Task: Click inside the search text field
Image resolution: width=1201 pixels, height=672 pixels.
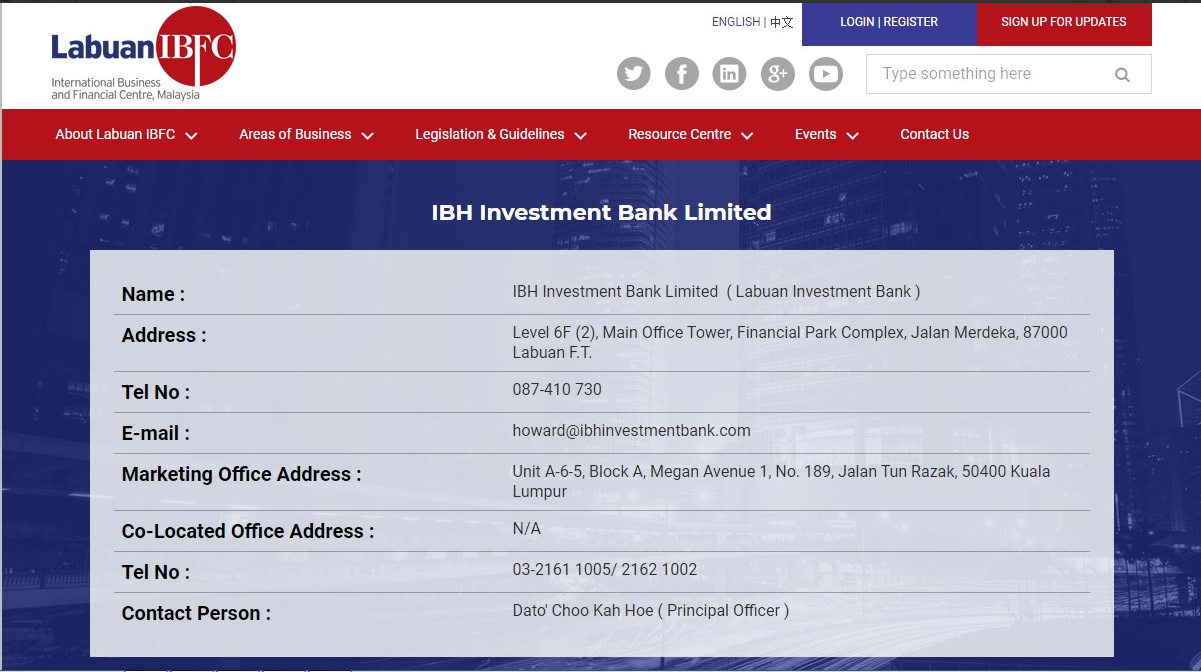Action: tap(990, 73)
